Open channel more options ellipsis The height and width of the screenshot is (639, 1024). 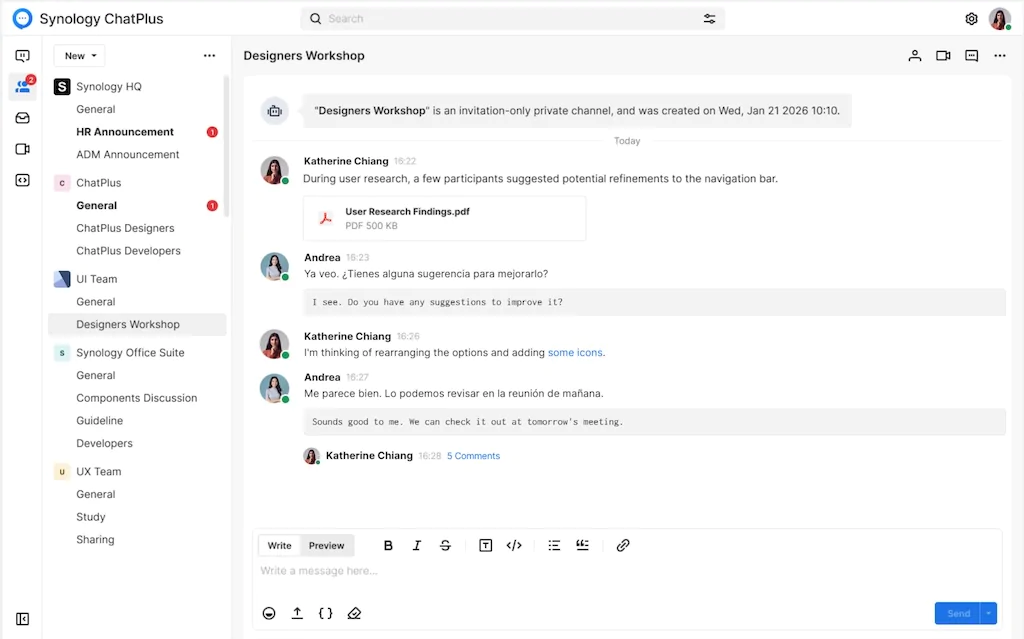pos(1000,56)
